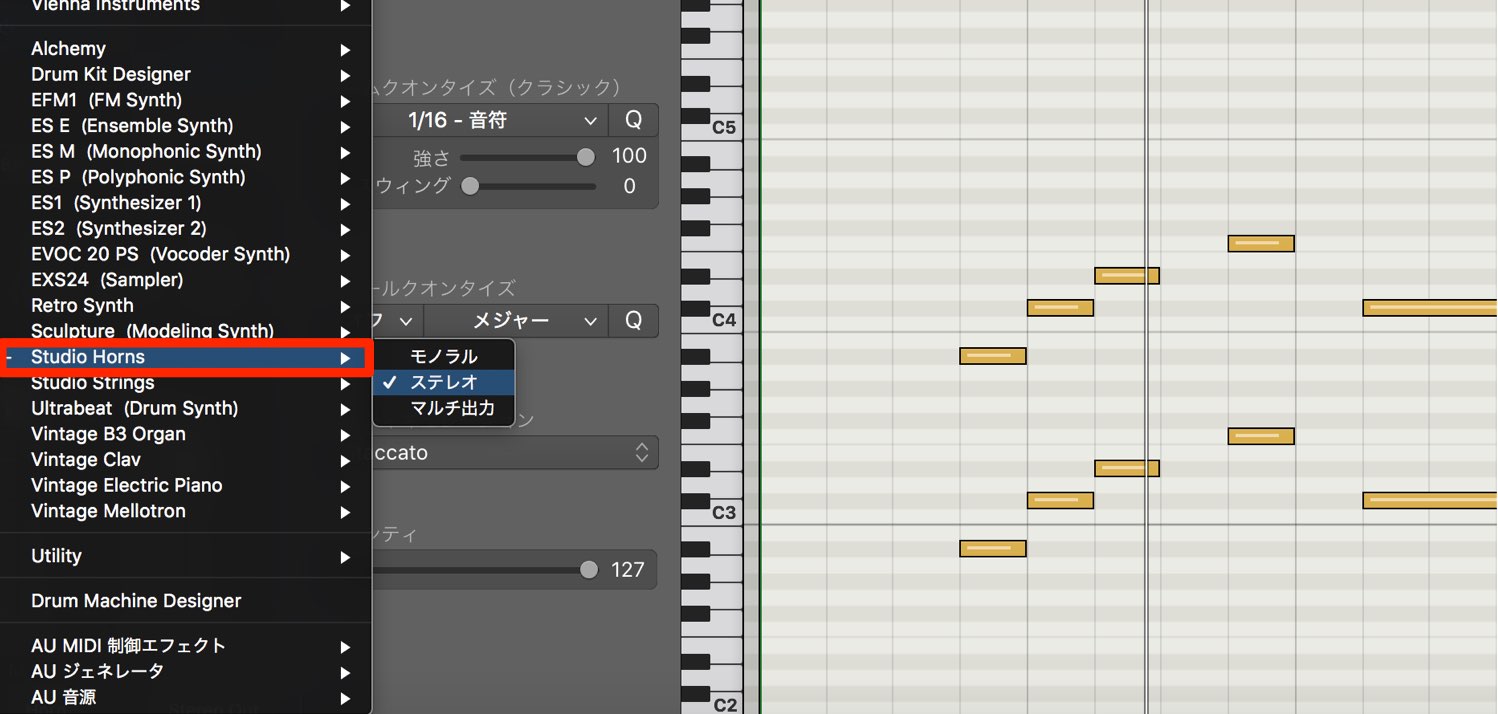1498x714 pixels.
Task: Open the Studio Strings submenu
Action: pos(186,382)
